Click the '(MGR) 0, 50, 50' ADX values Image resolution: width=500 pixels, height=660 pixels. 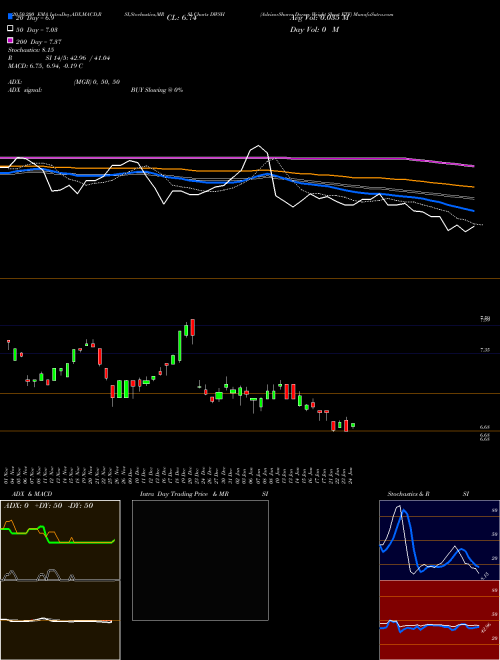pos(97,82)
